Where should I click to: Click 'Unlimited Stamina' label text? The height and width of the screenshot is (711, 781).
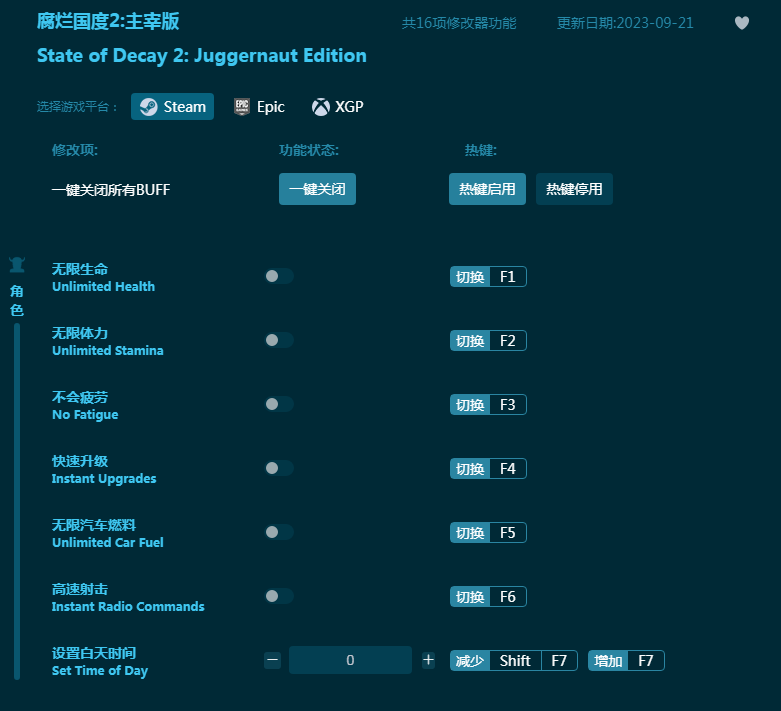click(108, 351)
